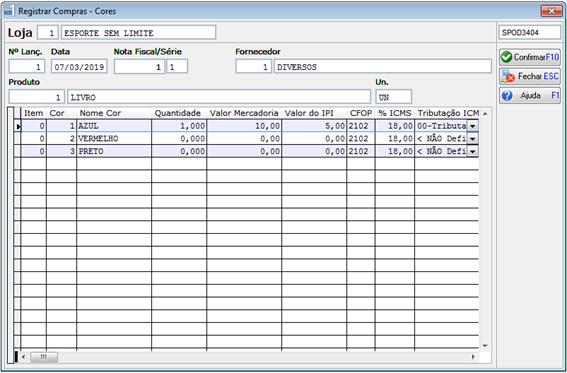Click the Cor number 3 cell
This screenshot has height=373, width=567.
click(x=61, y=151)
